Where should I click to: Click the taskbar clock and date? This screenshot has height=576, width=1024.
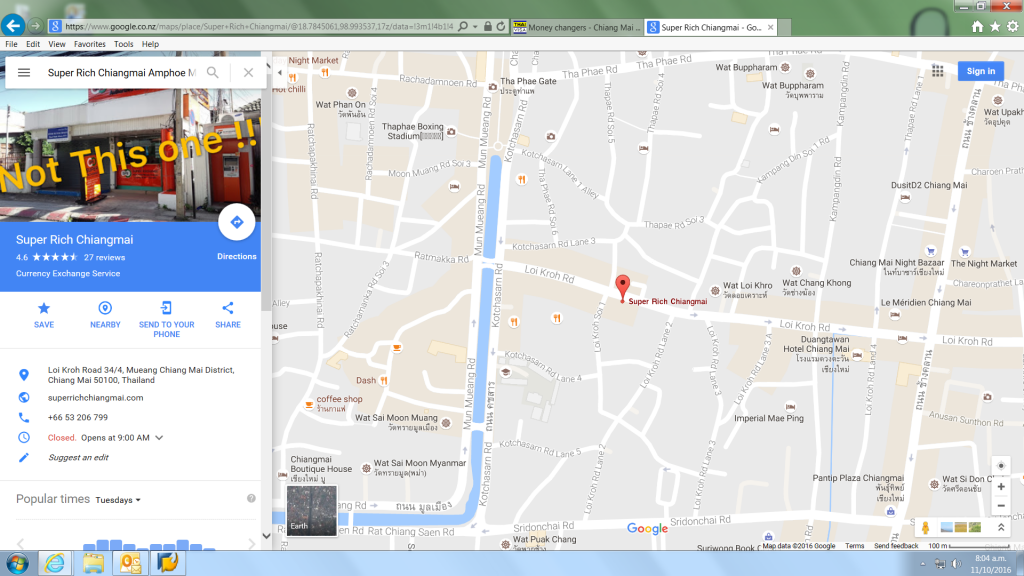tap(990, 564)
